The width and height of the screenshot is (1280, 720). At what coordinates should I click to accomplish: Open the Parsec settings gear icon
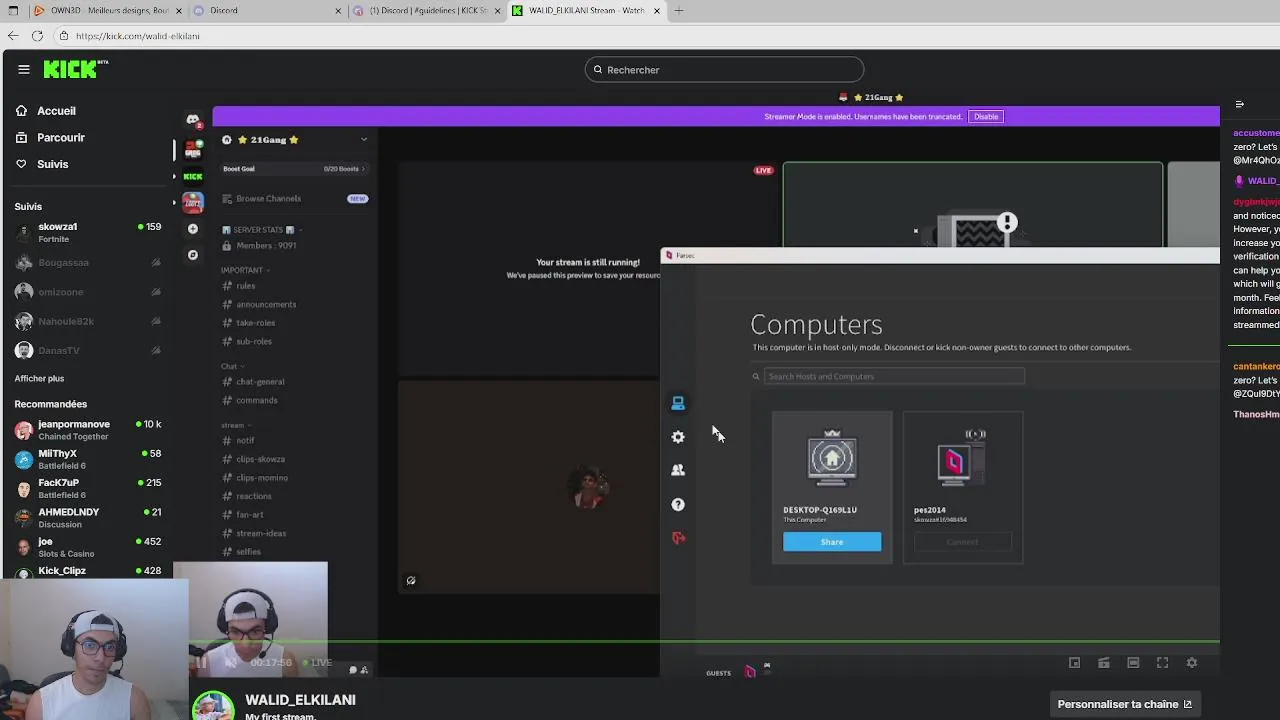(678, 437)
